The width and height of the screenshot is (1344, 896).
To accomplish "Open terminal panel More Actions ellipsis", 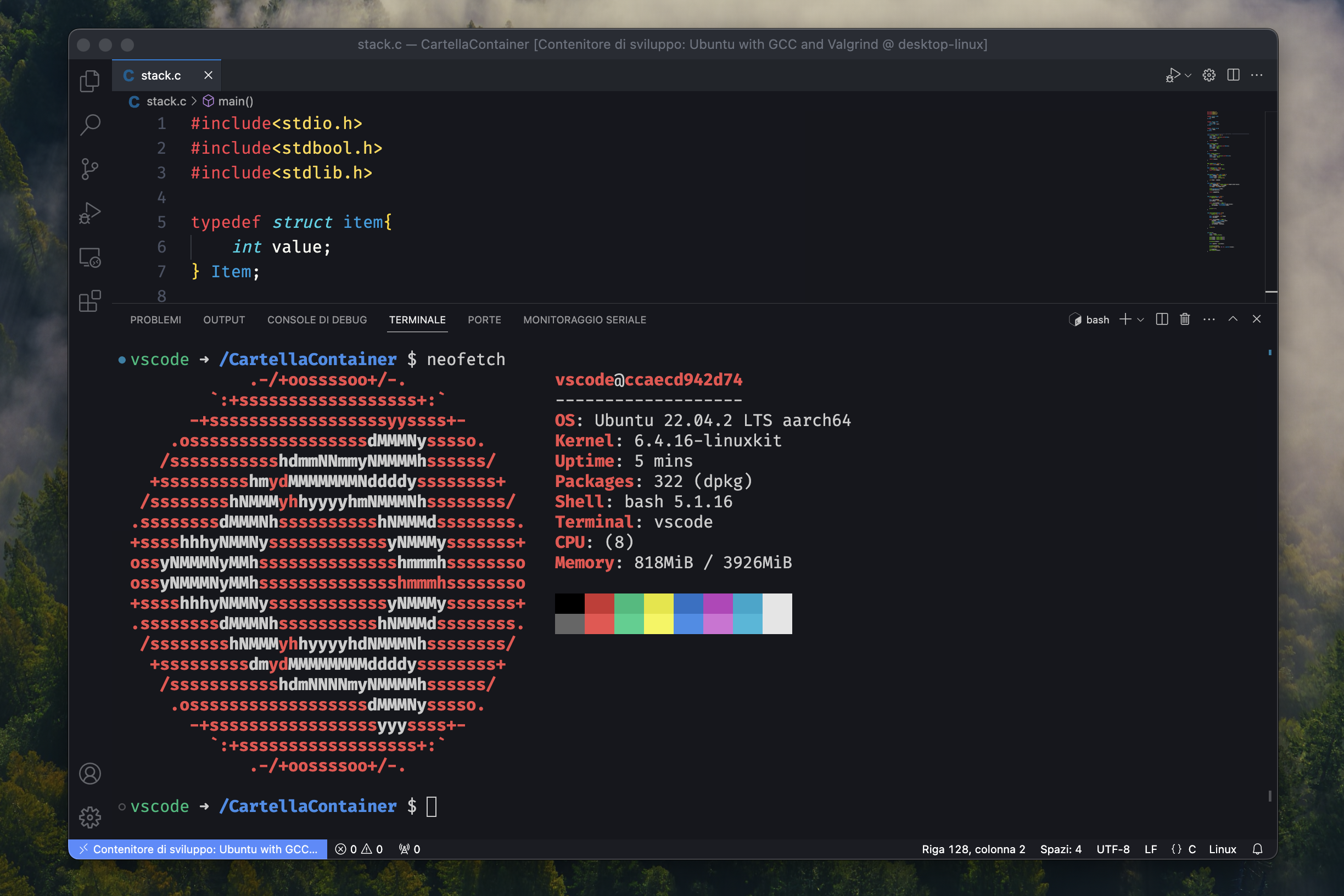I will (x=1209, y=319).
